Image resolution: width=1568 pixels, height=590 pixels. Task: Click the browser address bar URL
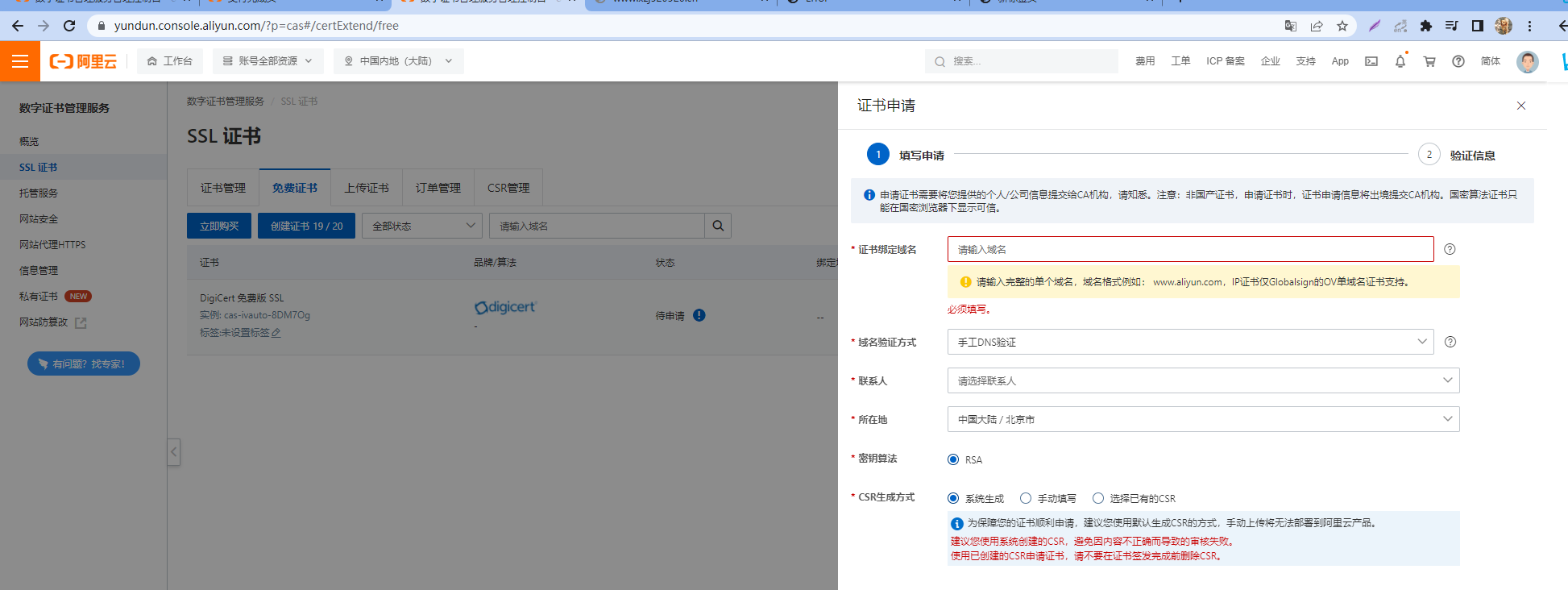(256, 26)
